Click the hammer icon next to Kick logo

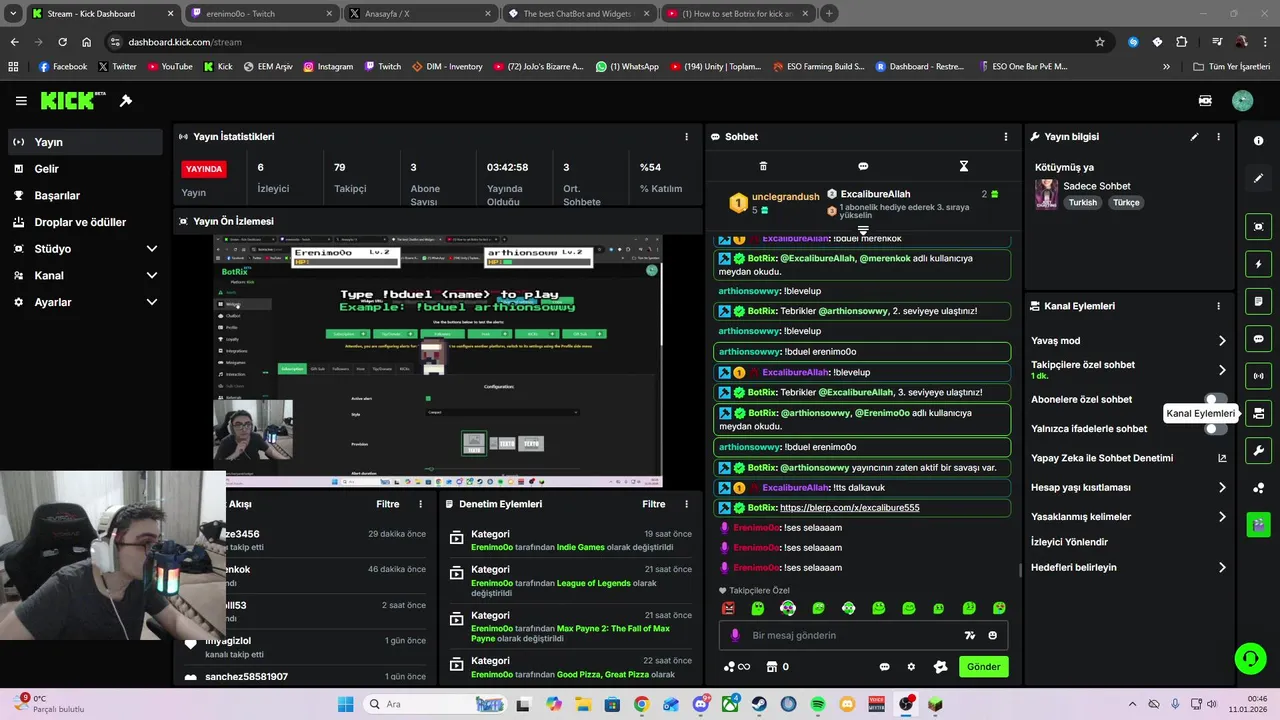pyautogui.click(x=126, y=101)
